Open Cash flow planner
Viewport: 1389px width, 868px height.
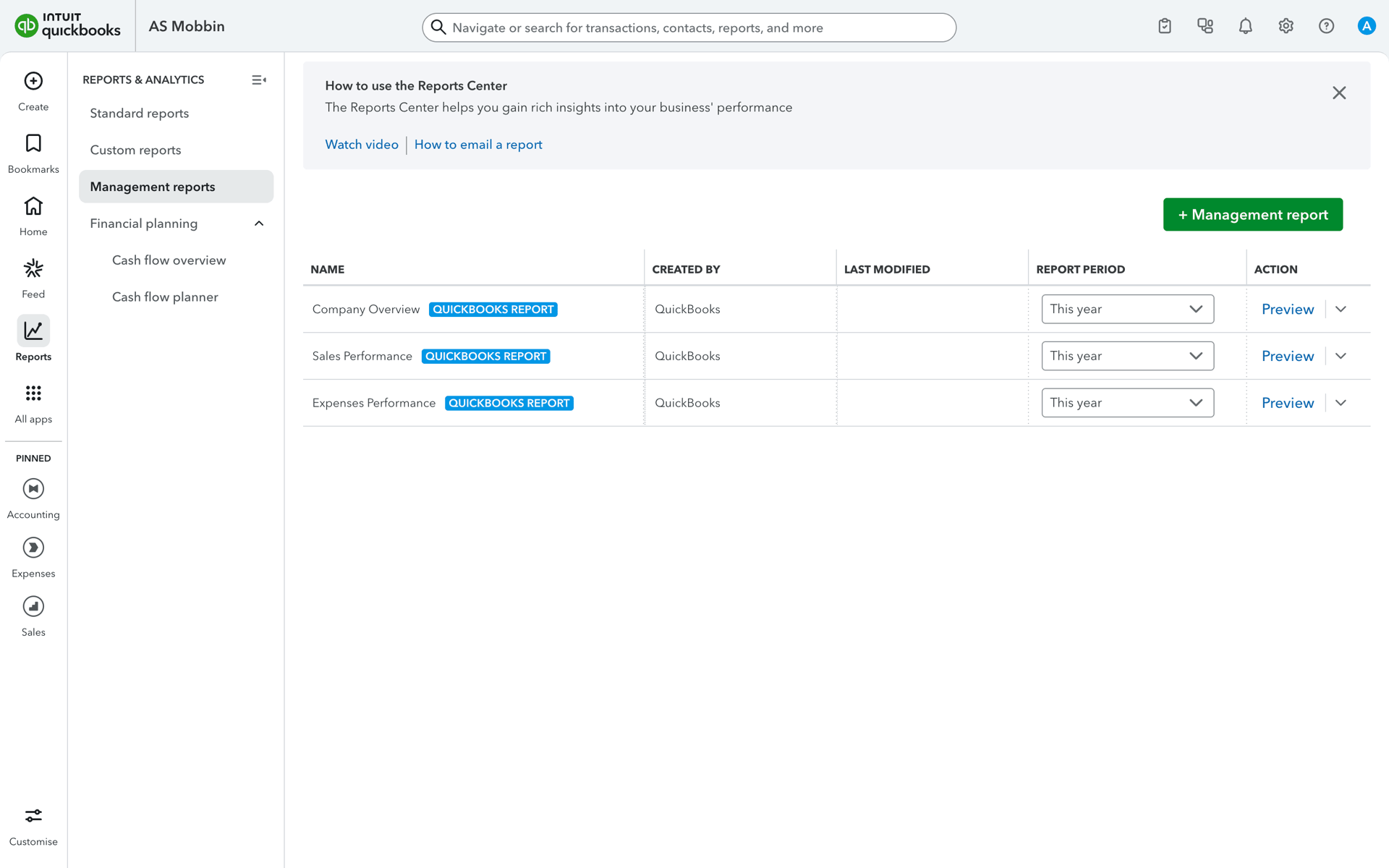click(165, 297)
